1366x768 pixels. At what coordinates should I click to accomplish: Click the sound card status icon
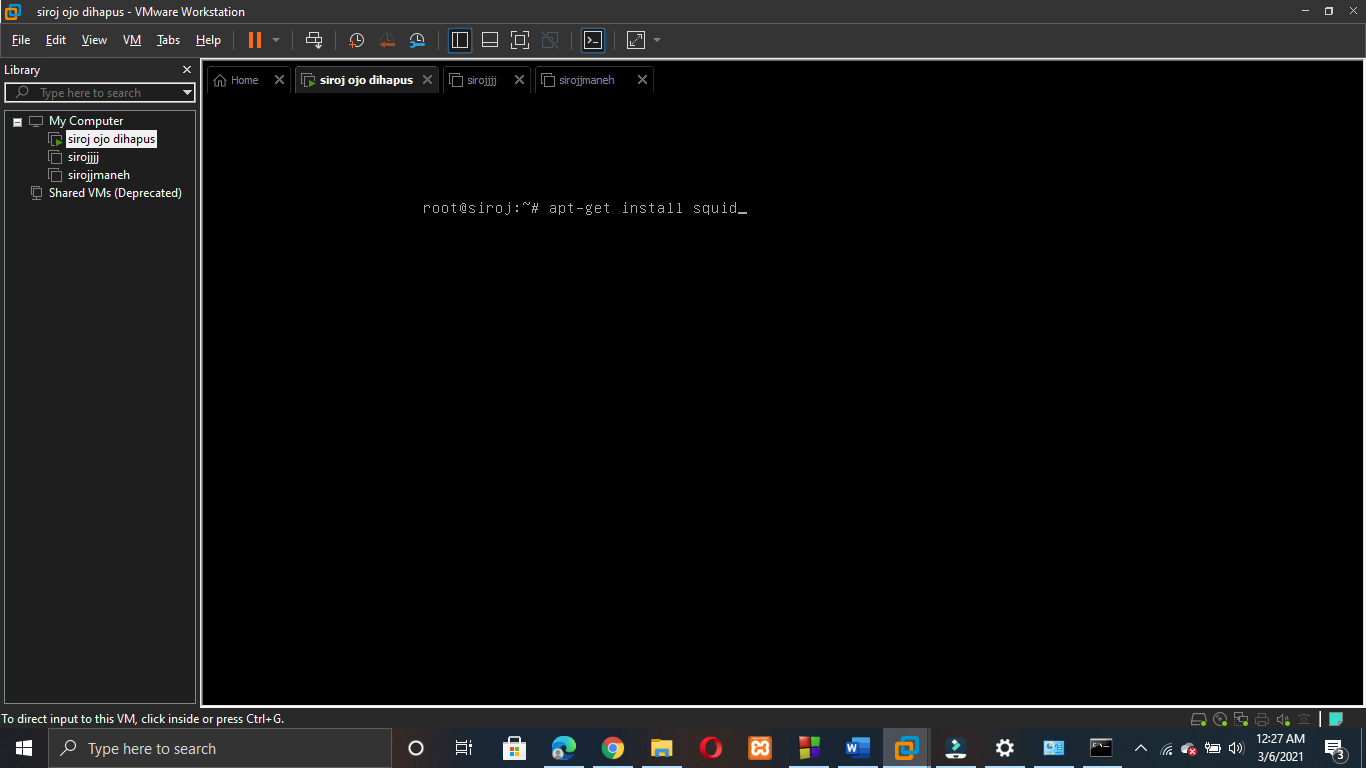coord(1282,719)
